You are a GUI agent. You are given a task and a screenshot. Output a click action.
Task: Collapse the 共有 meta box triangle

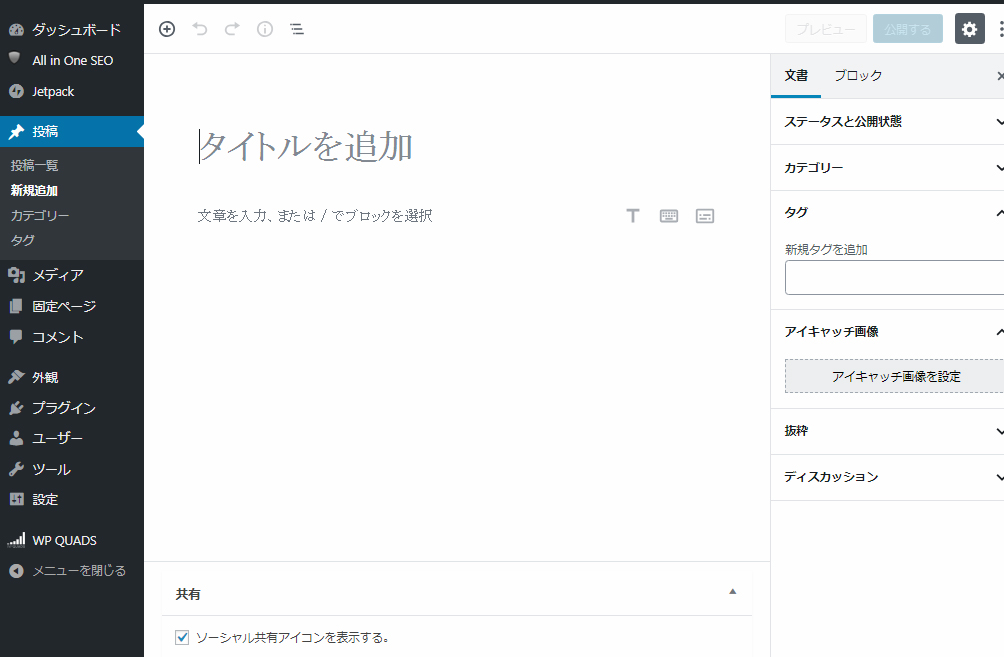(x=732, y=592)
